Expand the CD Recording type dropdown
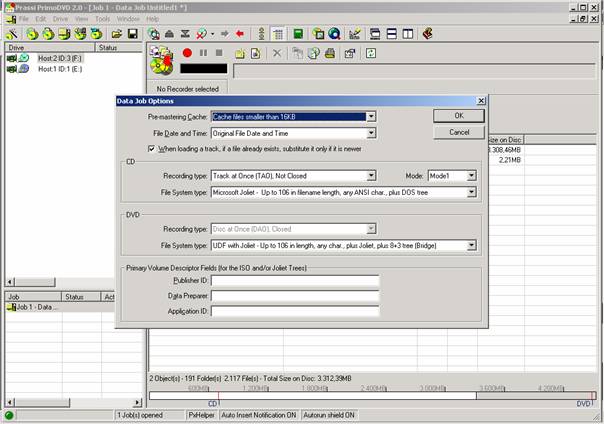Viewport: 604px width, 424px height. [x=372, y=175]
